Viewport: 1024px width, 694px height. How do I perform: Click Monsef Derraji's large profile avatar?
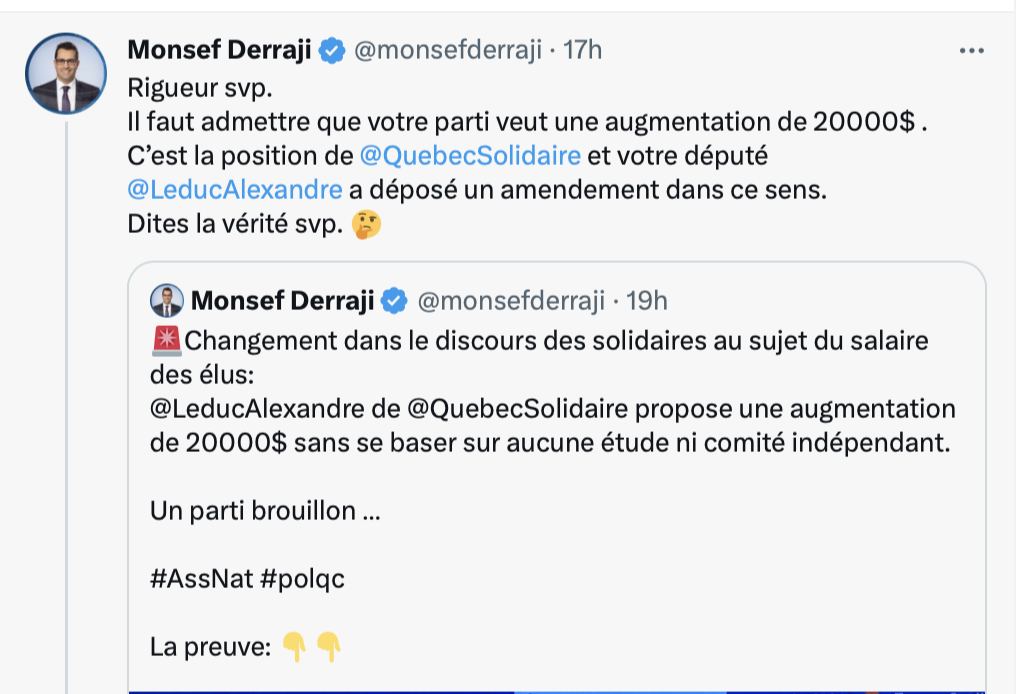click(66, 74)
